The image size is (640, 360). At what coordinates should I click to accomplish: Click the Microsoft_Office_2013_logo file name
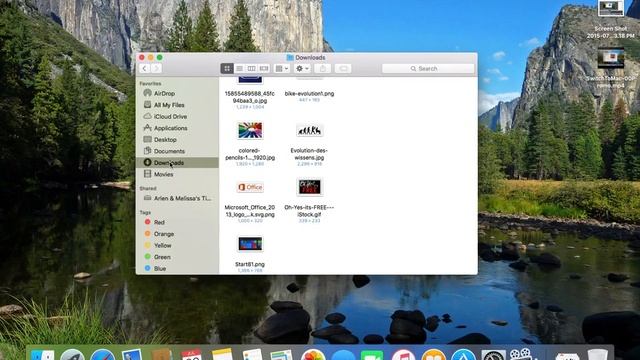click(250, 211)
